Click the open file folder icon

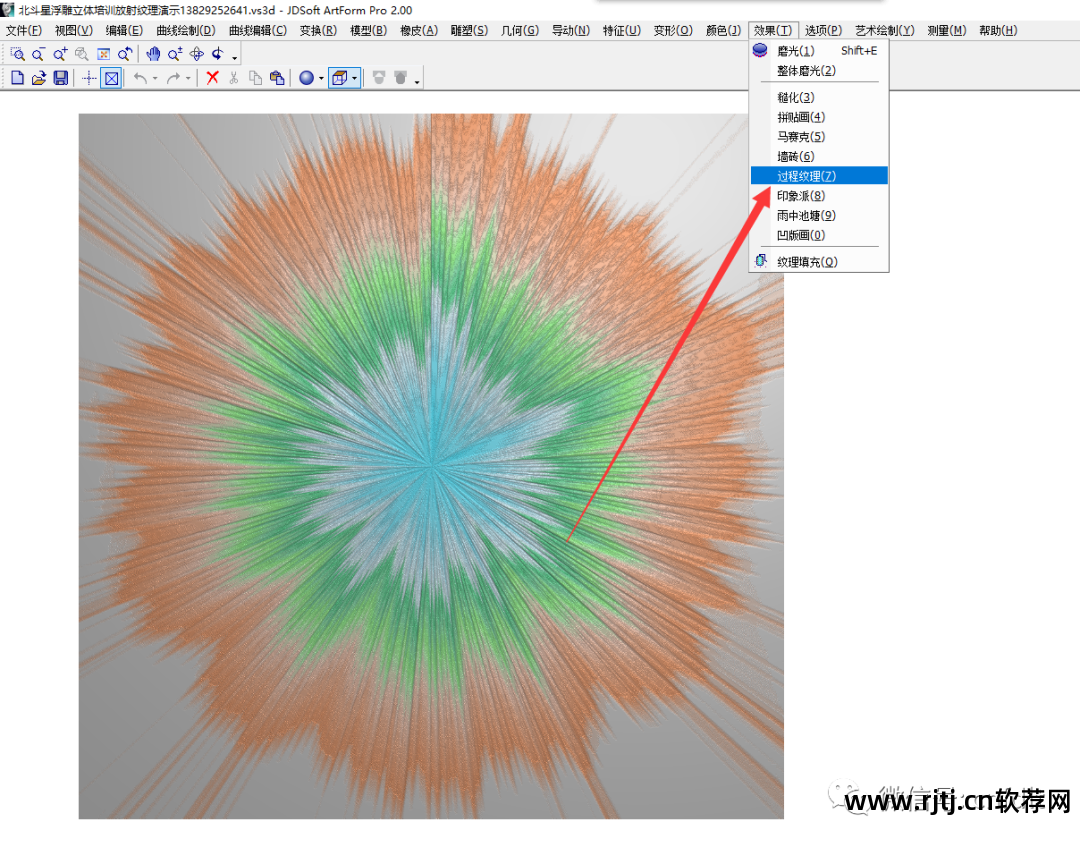[x=39, y=78]
